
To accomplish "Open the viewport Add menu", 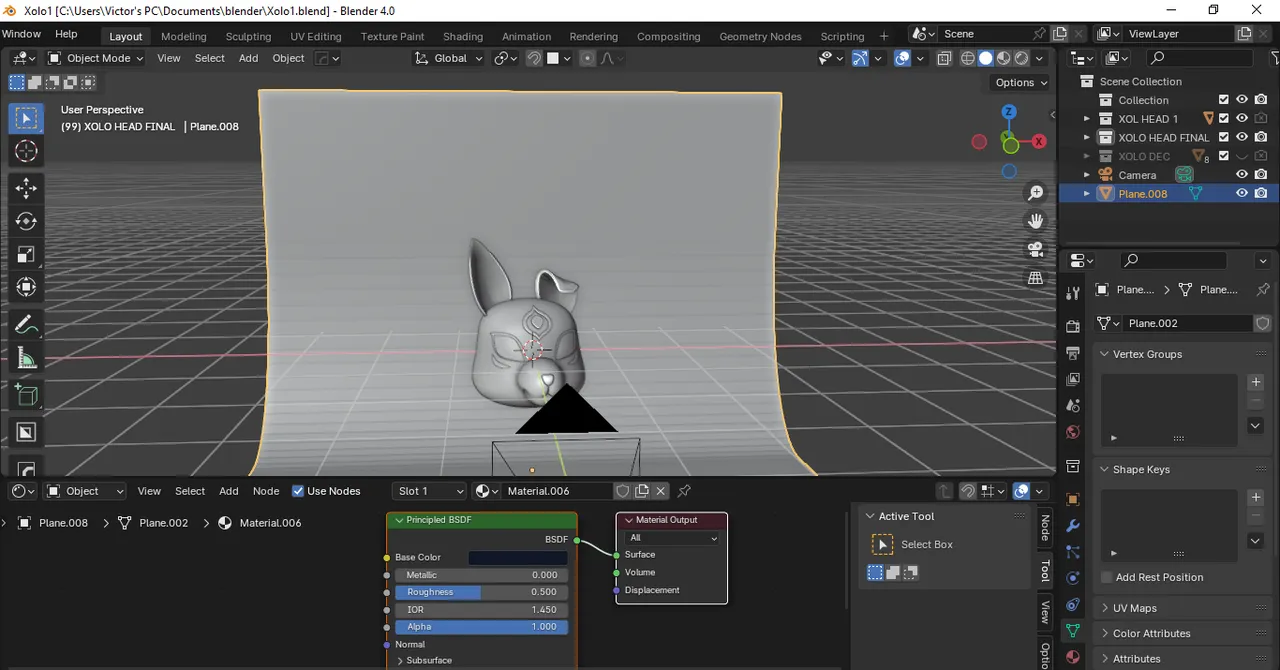I will (x=248, y=58).
